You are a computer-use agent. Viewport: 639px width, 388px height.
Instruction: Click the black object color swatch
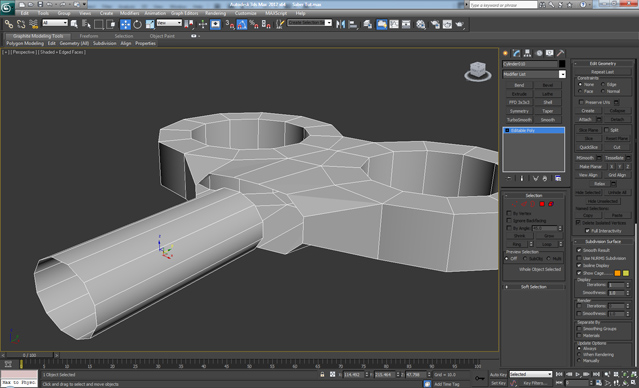(x=562, y=64)
